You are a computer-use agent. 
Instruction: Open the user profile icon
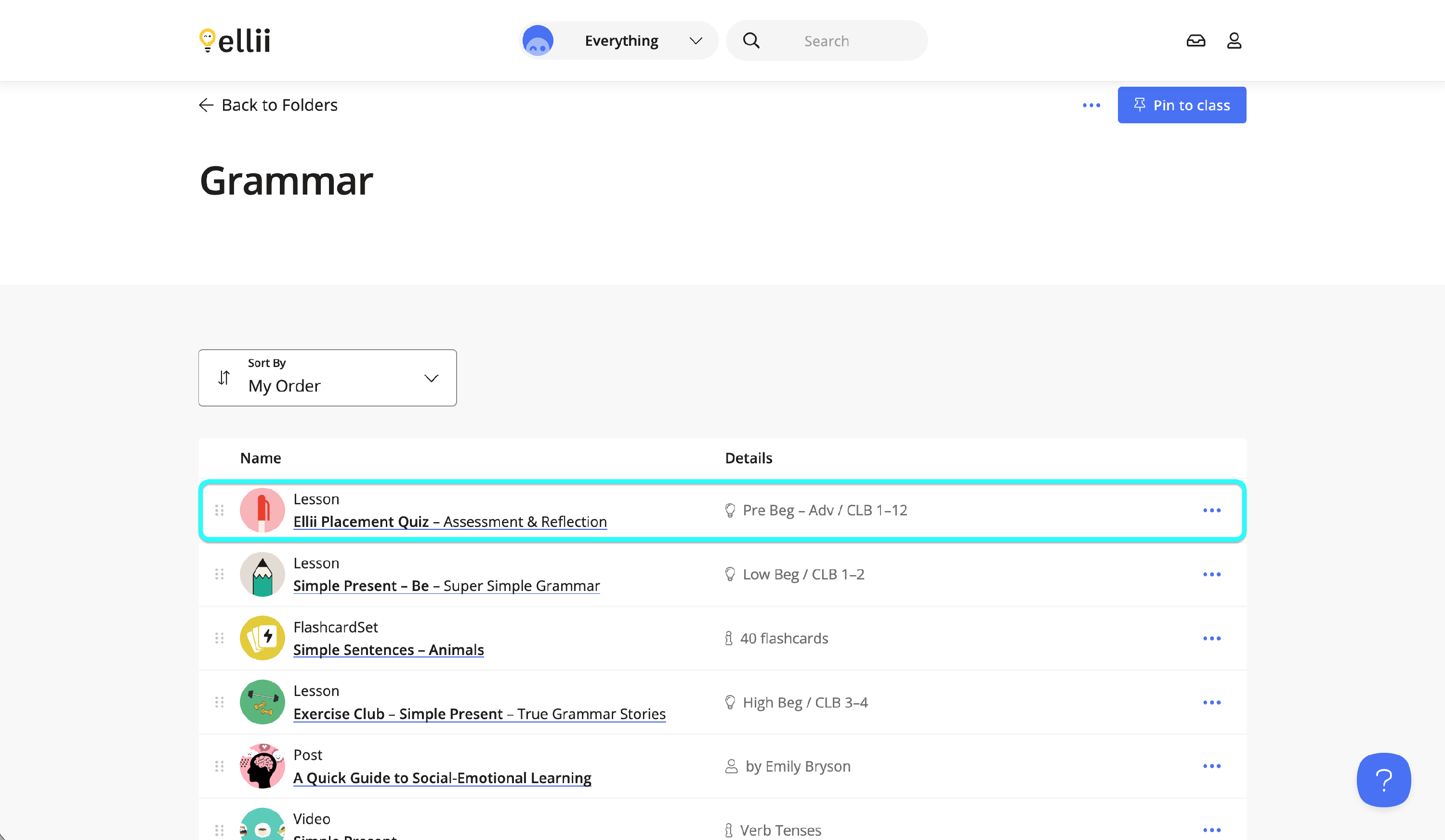click(x=1234, y=41)
